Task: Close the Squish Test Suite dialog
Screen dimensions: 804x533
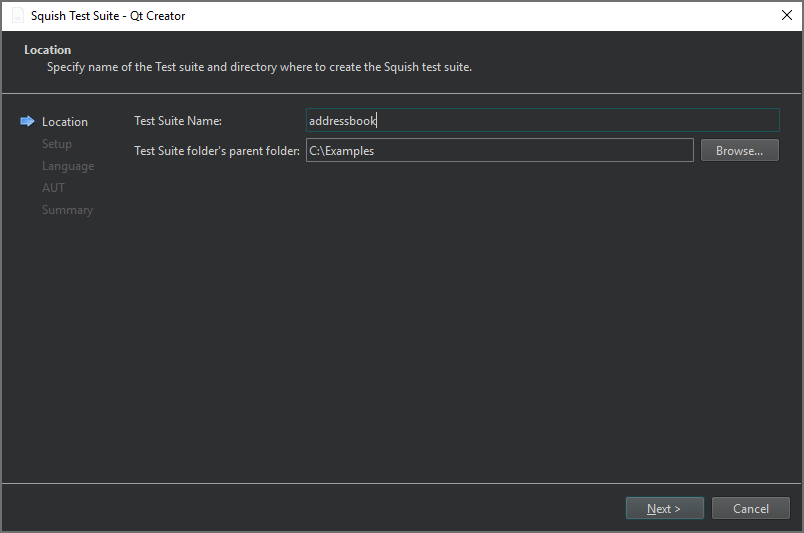Action: [x=786, y=15]
